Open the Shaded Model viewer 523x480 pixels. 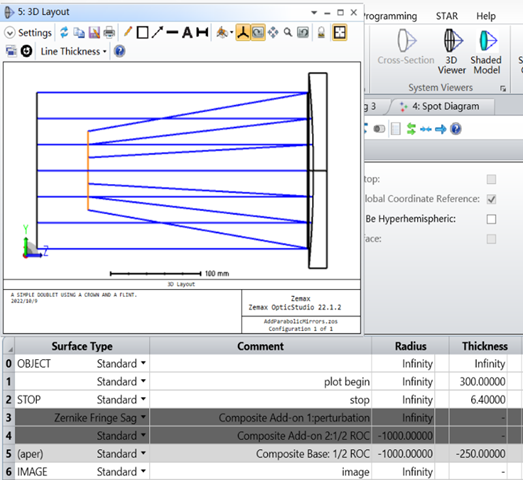pos(486,51)
